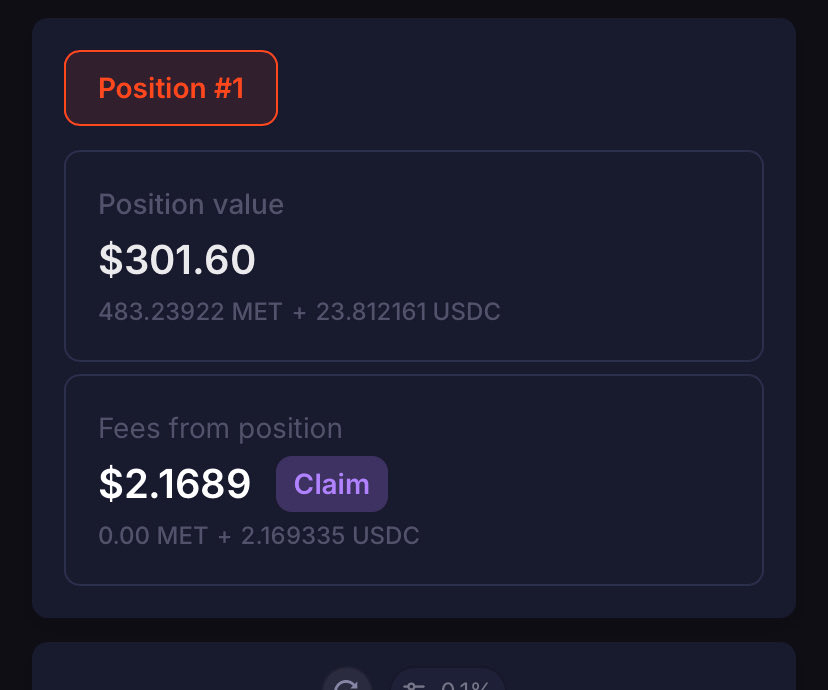Click the Position value label
Screen dimensions: 828x690
(x=191, y=205)
